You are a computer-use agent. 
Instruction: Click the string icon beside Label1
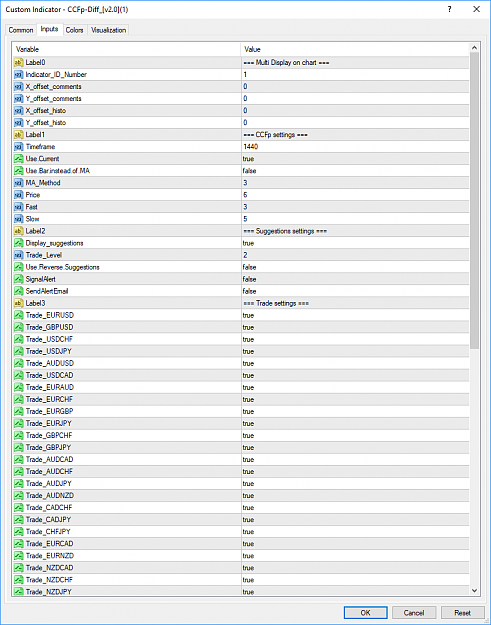pos(19,135)
